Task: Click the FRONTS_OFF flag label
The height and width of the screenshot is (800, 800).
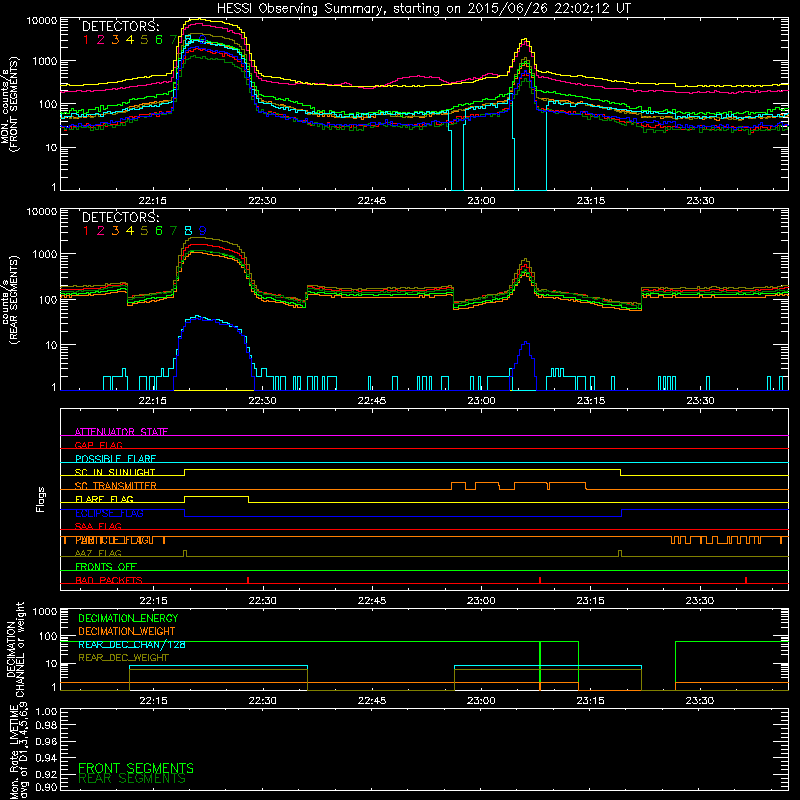Action: pyautogui.click(x=106, y=567)
